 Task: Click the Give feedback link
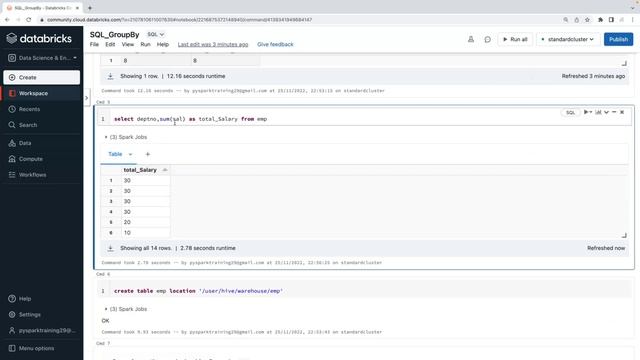275,44
